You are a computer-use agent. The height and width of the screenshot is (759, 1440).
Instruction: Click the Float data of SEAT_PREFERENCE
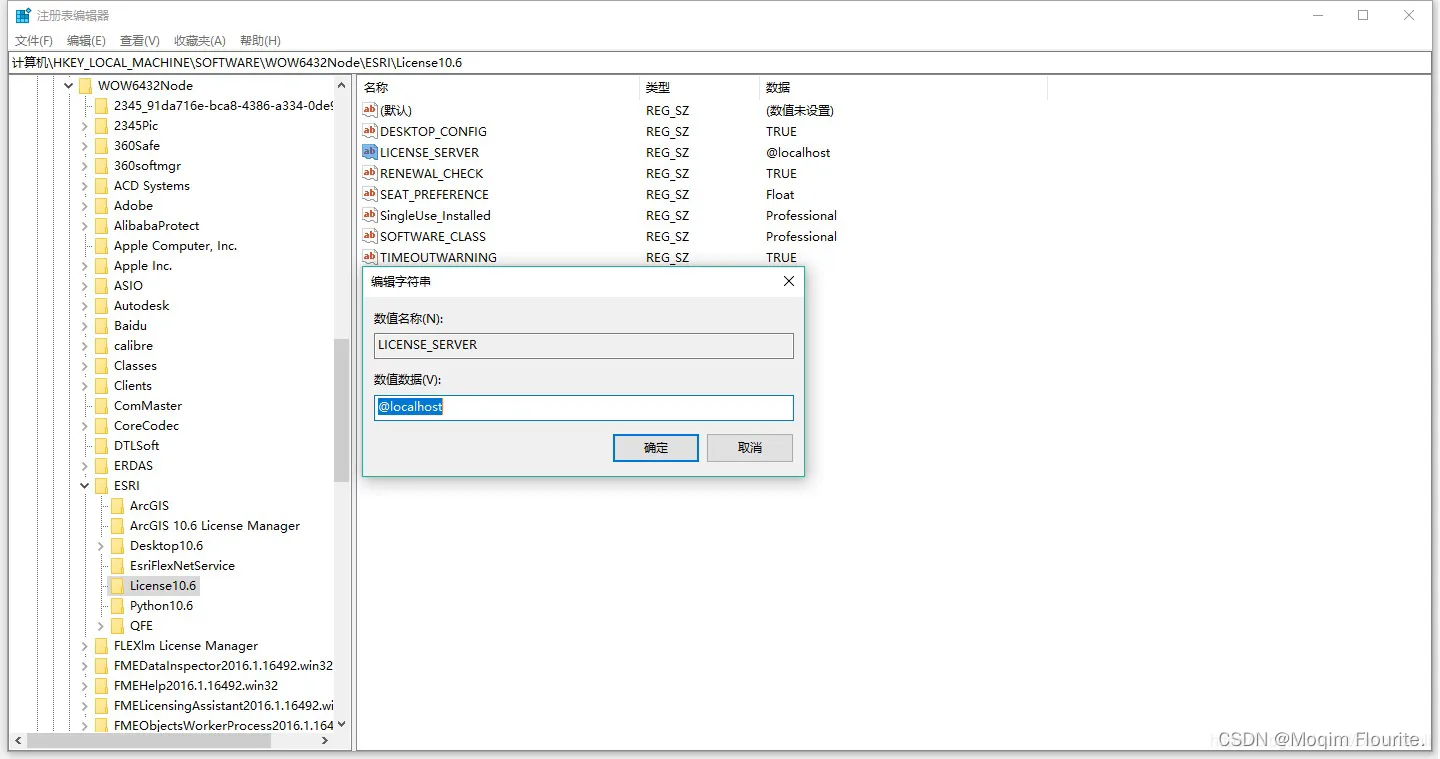[x=780, y=194]
